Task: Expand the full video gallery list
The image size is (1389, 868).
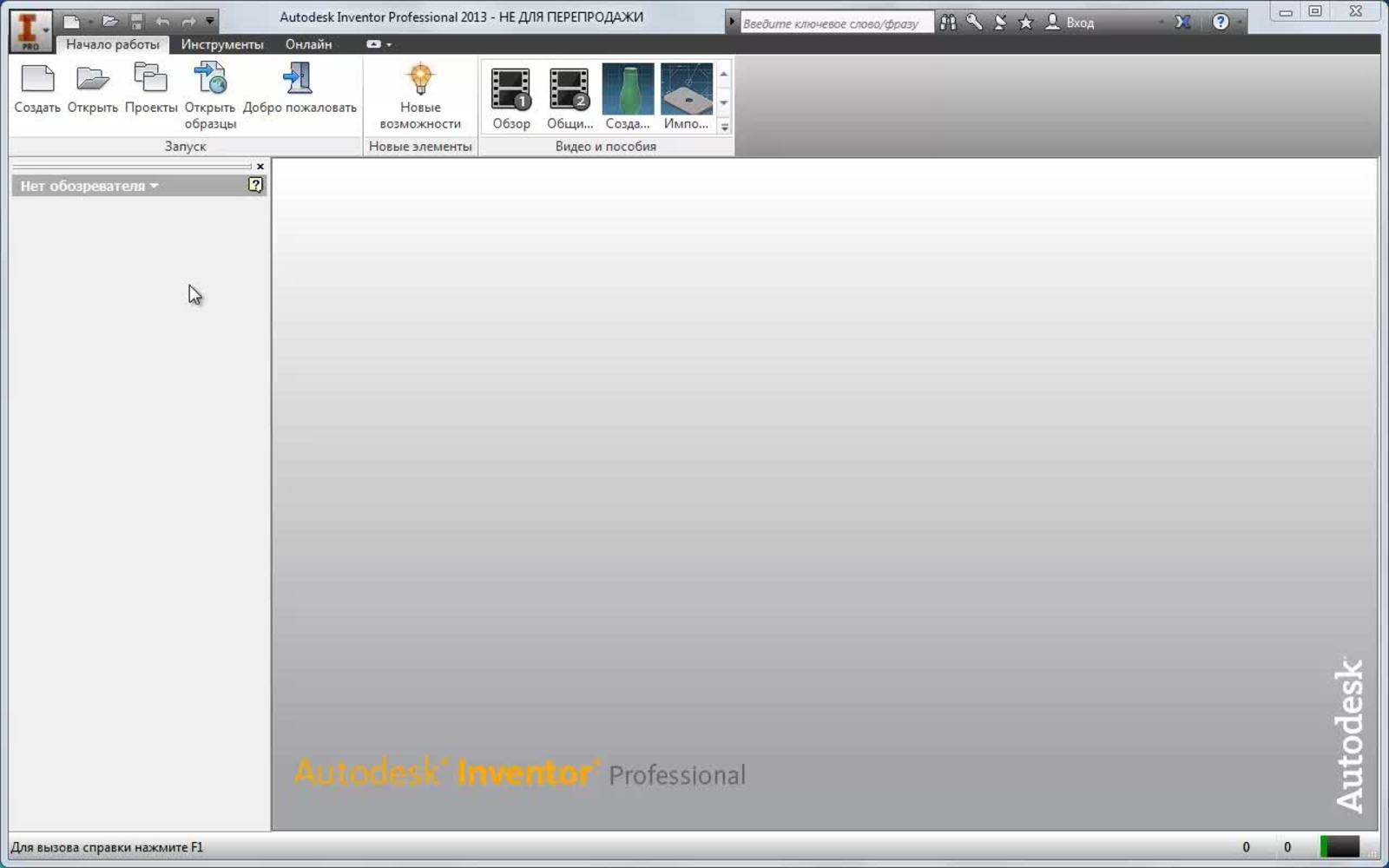Action: 724,127
